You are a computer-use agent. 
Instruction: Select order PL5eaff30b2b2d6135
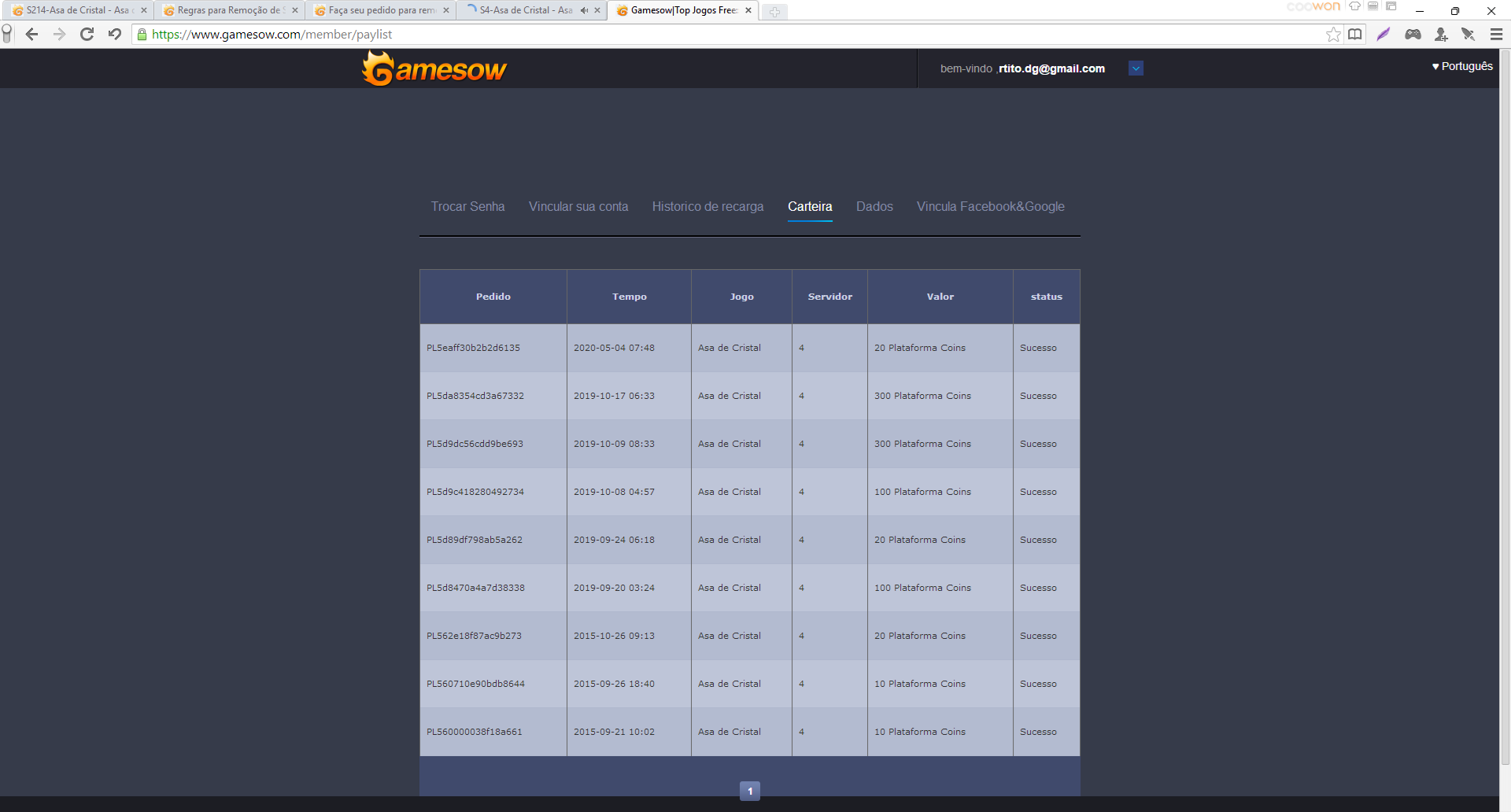(473, 348)
